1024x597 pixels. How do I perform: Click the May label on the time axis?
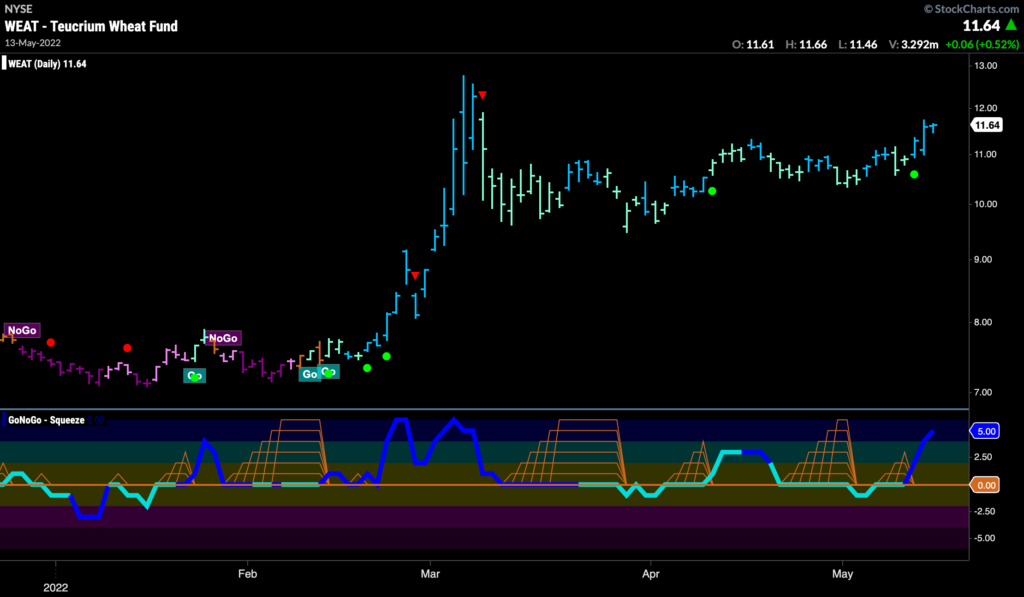click(x=842, y=573)
